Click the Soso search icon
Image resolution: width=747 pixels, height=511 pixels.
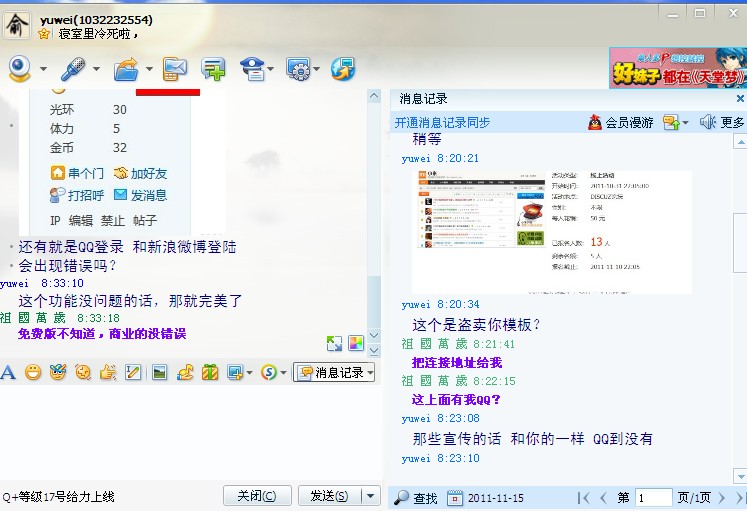(x=269, y=372)
